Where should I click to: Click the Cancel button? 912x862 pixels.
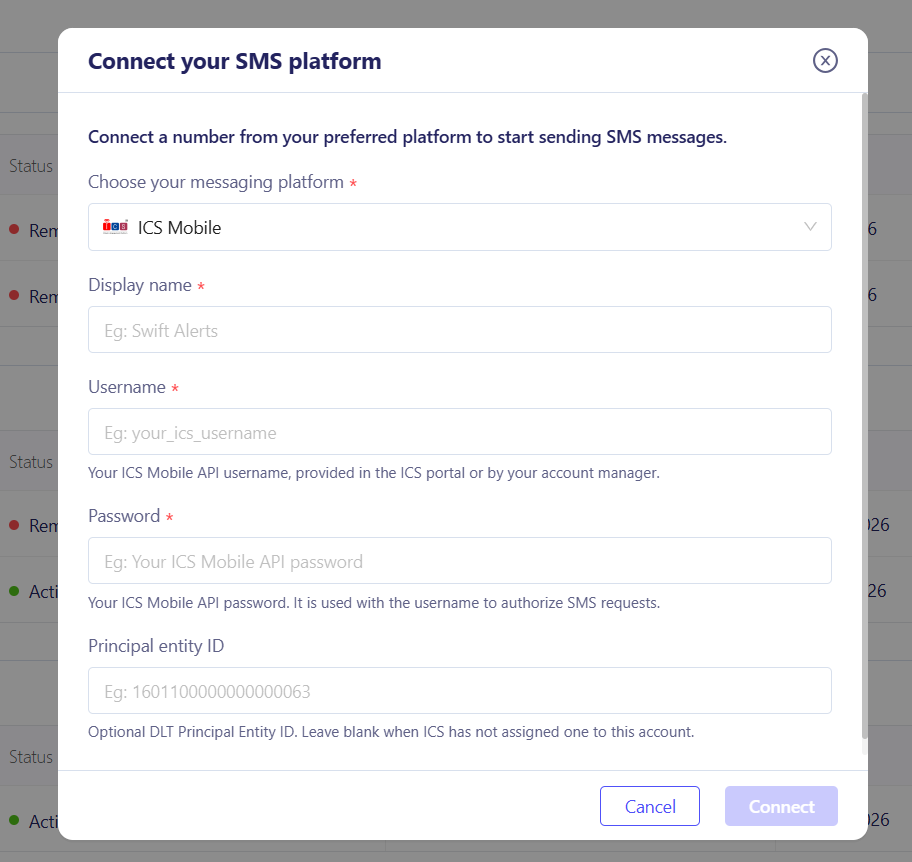click(650, 806)
